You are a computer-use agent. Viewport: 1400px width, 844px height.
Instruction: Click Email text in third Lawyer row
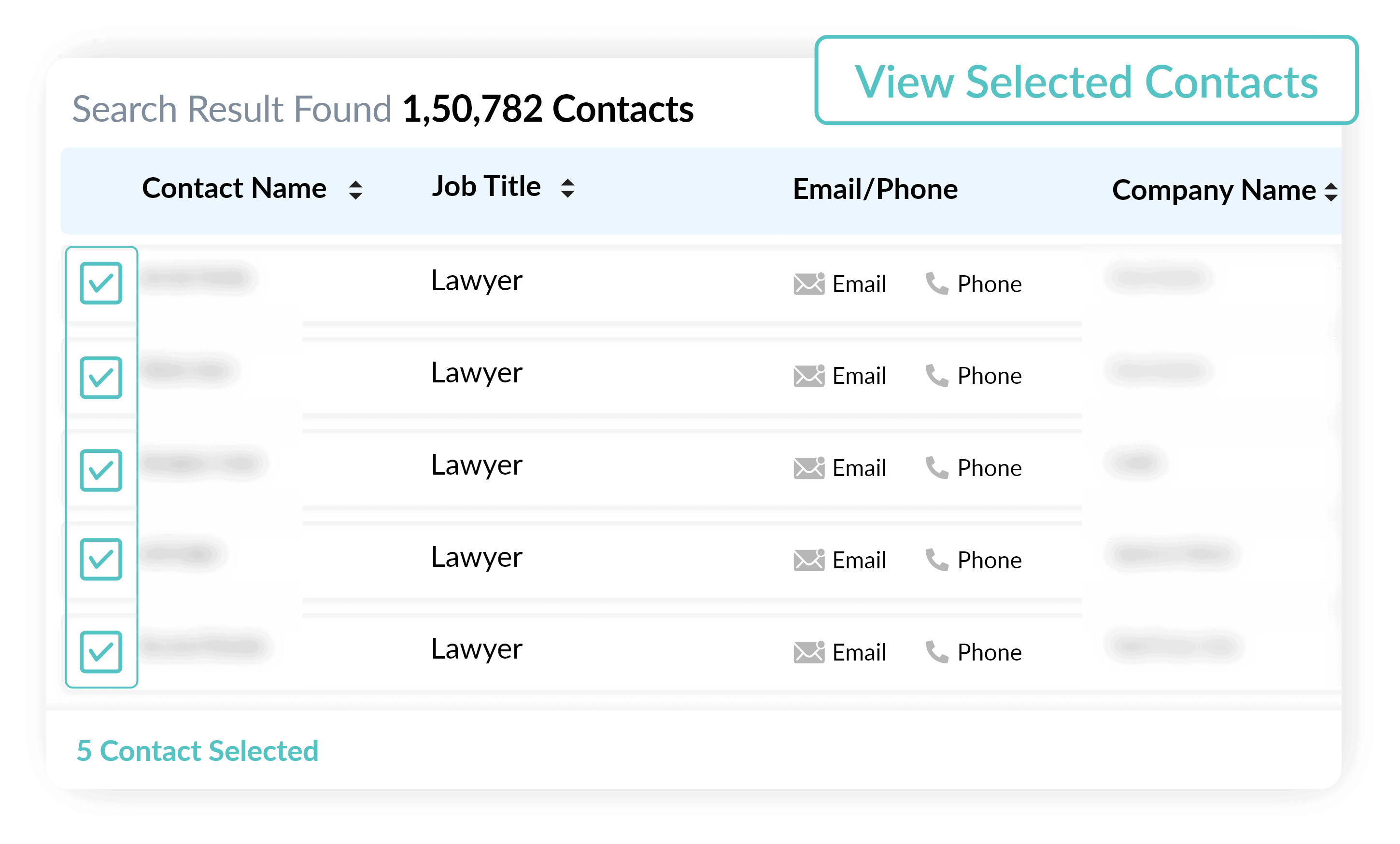click(x=859, y=468)
